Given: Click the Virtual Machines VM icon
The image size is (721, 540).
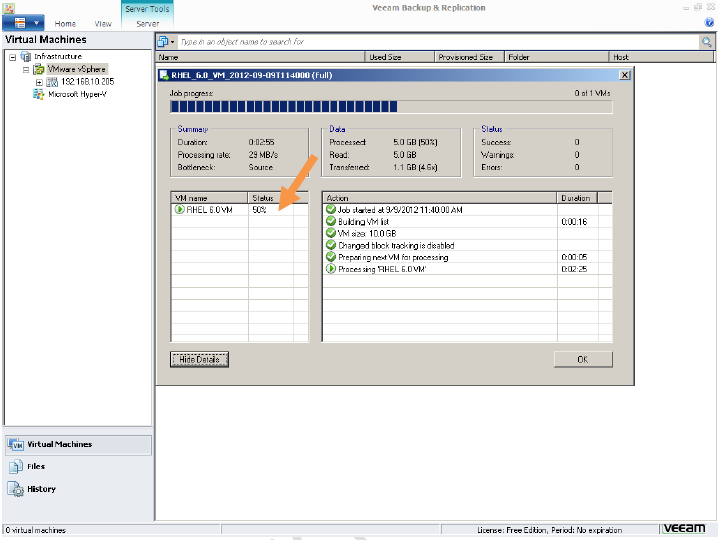Looking at the screenshot, I should 16,445.
